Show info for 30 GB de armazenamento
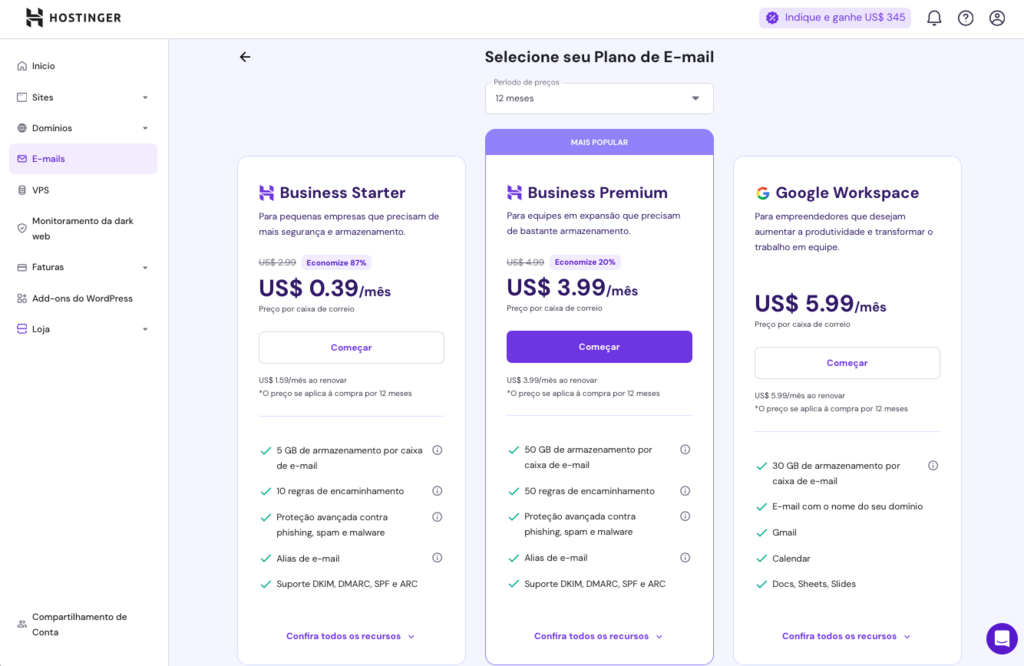This screenshot has height=666, width=1024. (933, 466)
